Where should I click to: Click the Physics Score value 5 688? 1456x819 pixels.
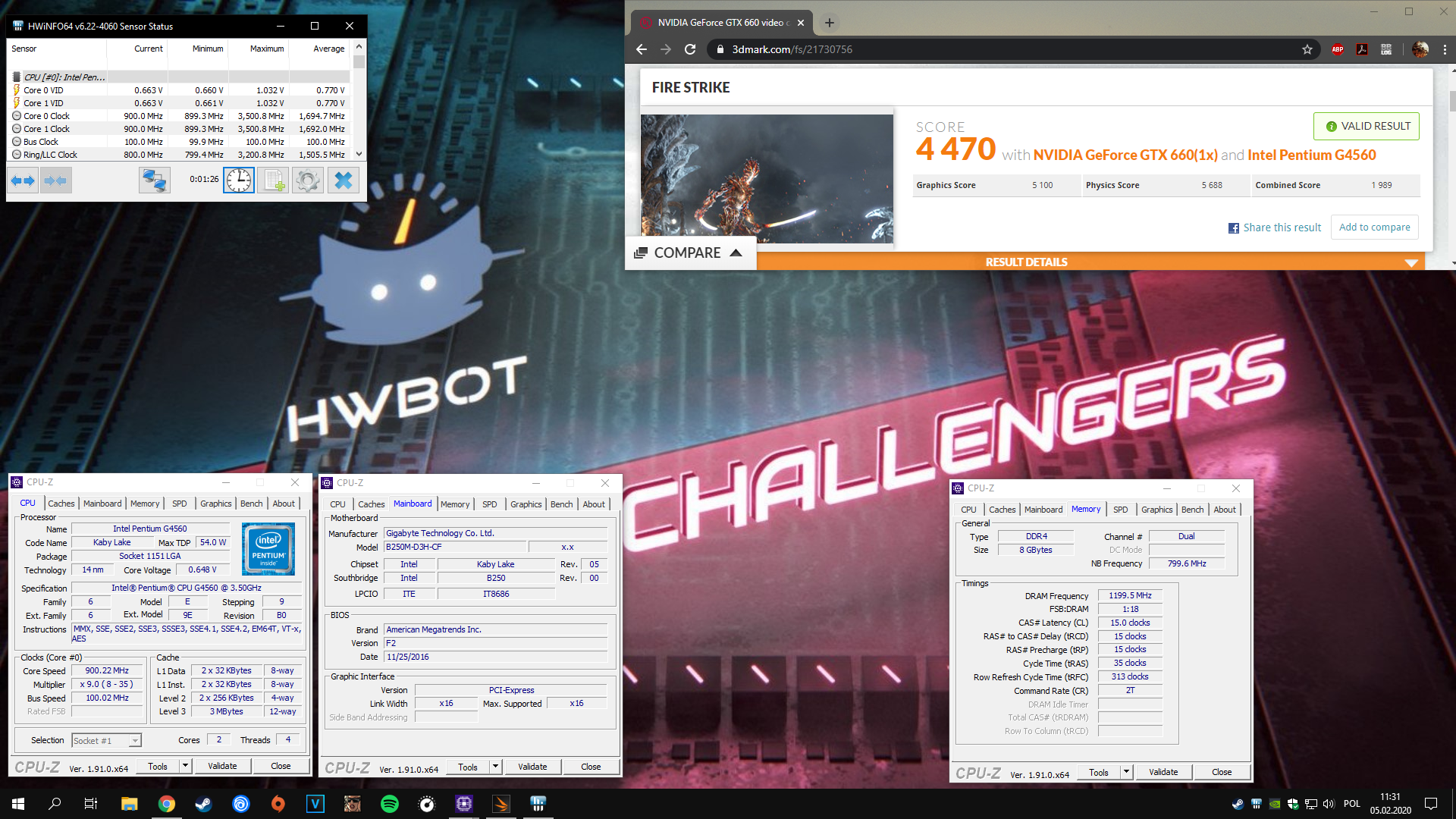1212,185
